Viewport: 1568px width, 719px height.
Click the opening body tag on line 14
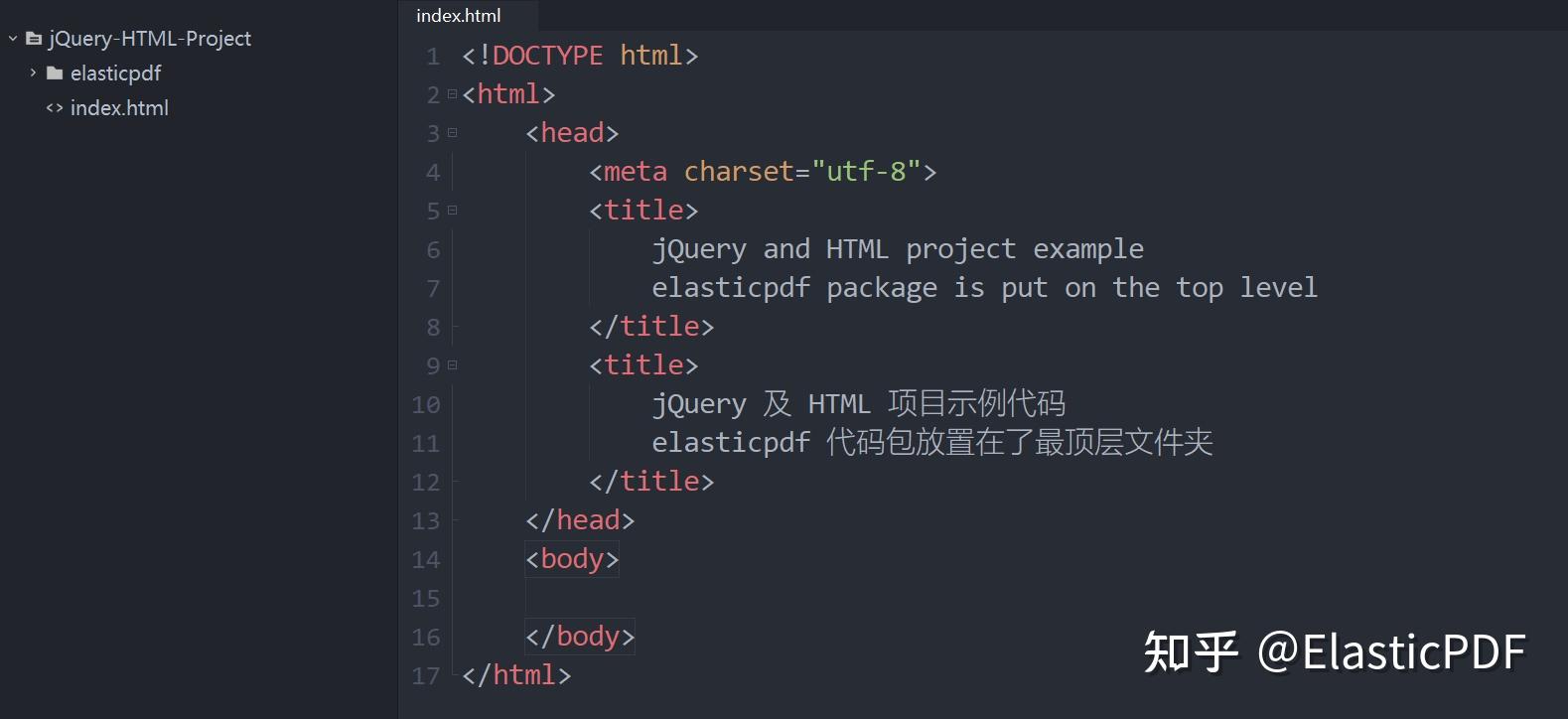[x=572, y=559]
